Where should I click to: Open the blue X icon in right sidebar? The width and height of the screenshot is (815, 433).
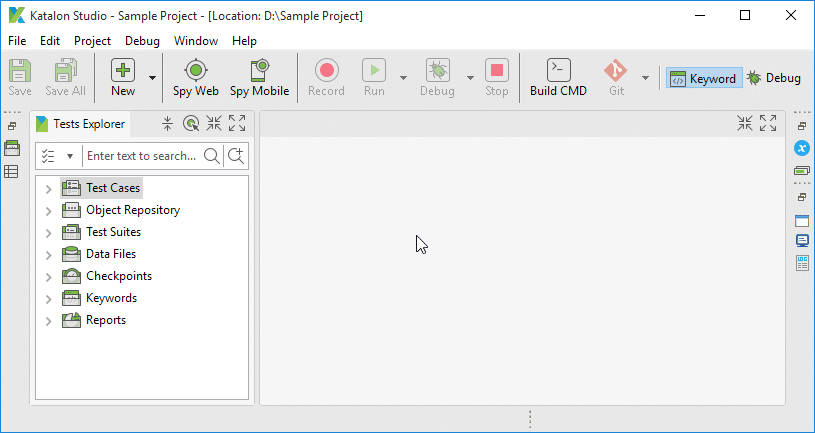click(802, 148)
